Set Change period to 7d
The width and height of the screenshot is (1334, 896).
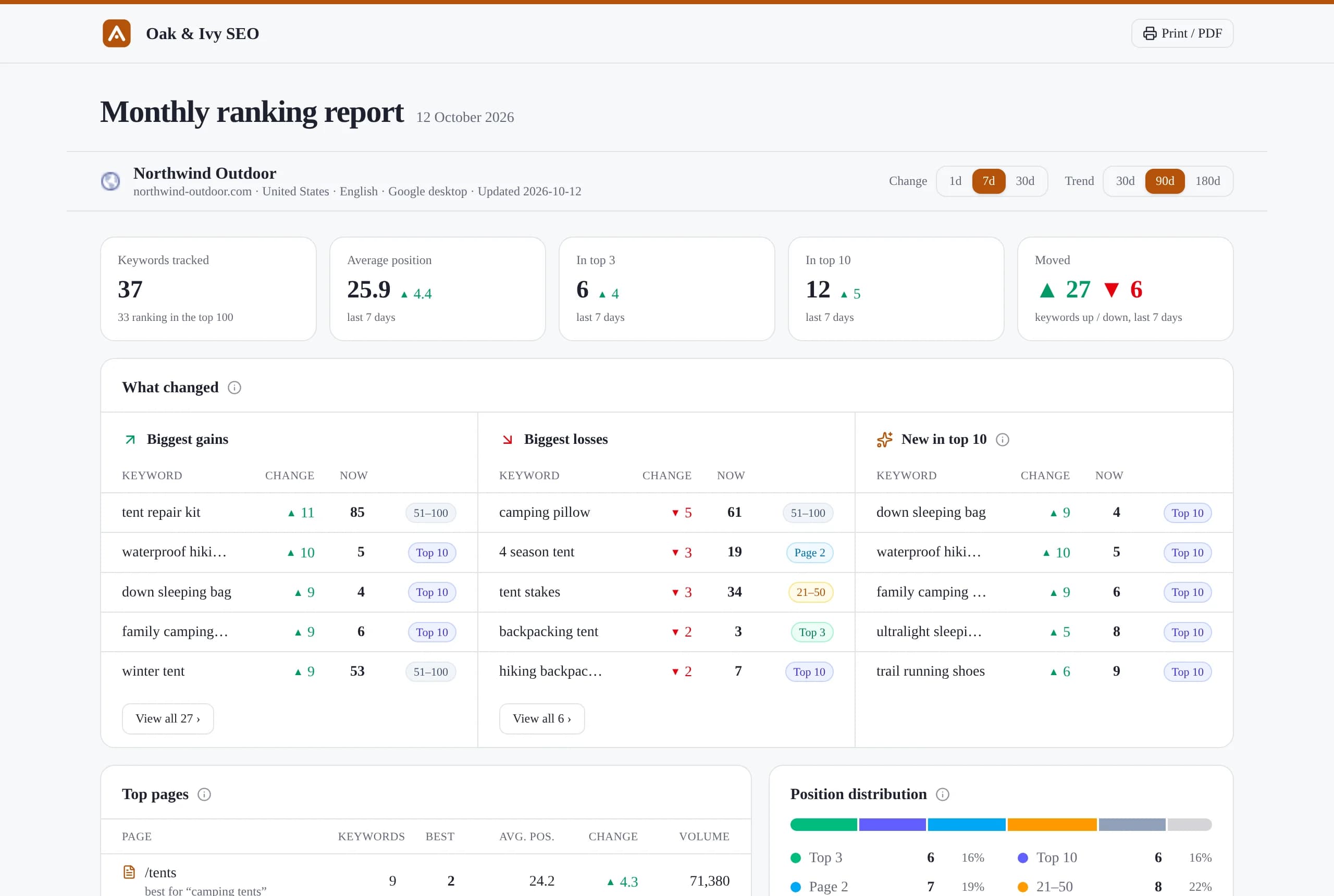tap(989, 181)
